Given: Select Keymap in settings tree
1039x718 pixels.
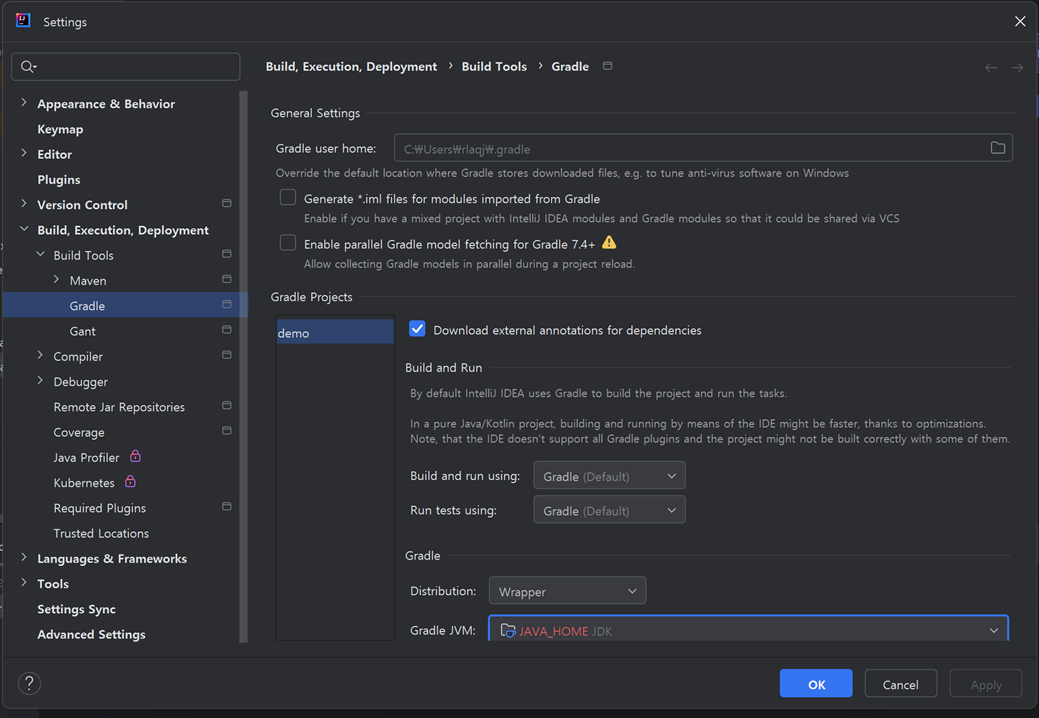Looking at the screenshot, I should 60,129.
